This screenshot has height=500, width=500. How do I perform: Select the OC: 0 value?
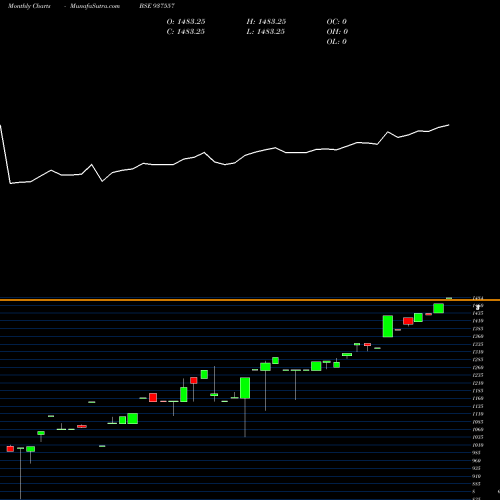pos(337,22)
